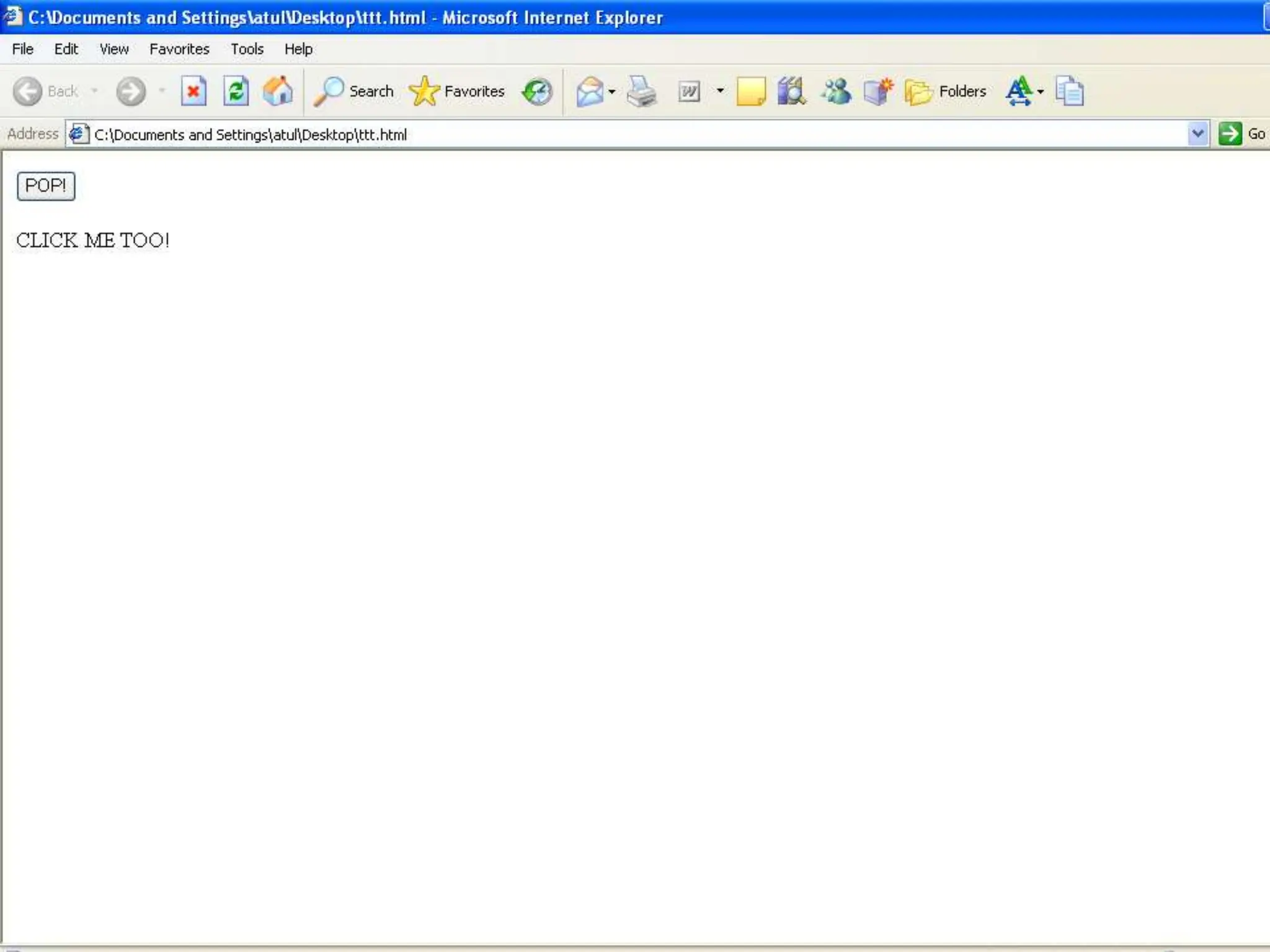1270x952 pixels.
Task: Expand the text size dropdown arrow
Action: click(1041, 92)
